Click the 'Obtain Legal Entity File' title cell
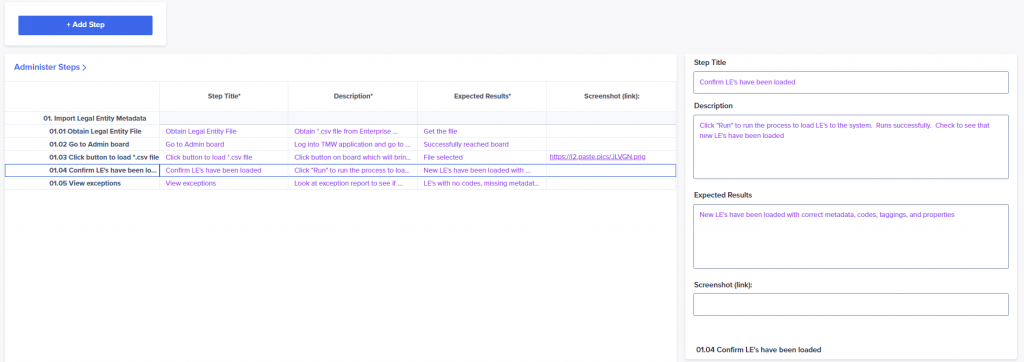Viewport: 1024px width, 362px height. pos(223,131)
